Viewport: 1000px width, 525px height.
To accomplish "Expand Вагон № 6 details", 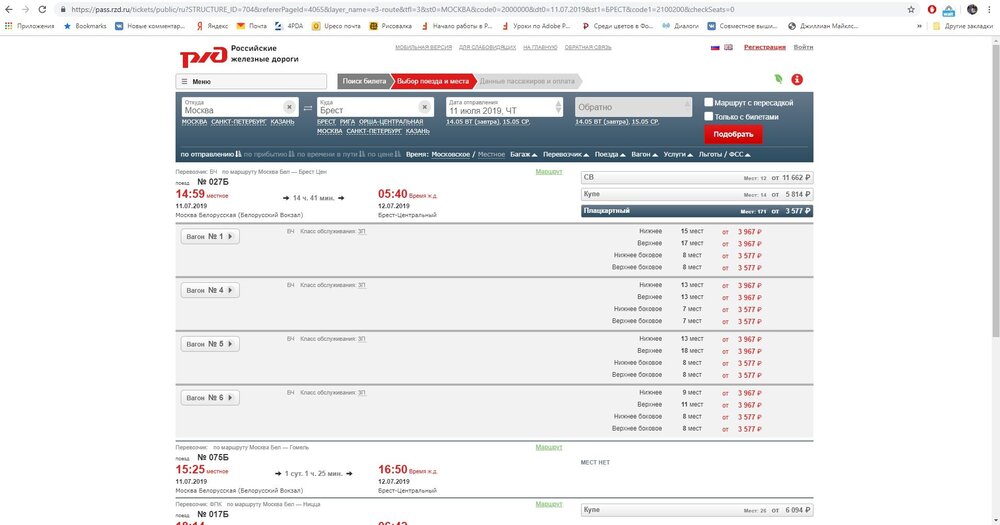I will 210,397.
